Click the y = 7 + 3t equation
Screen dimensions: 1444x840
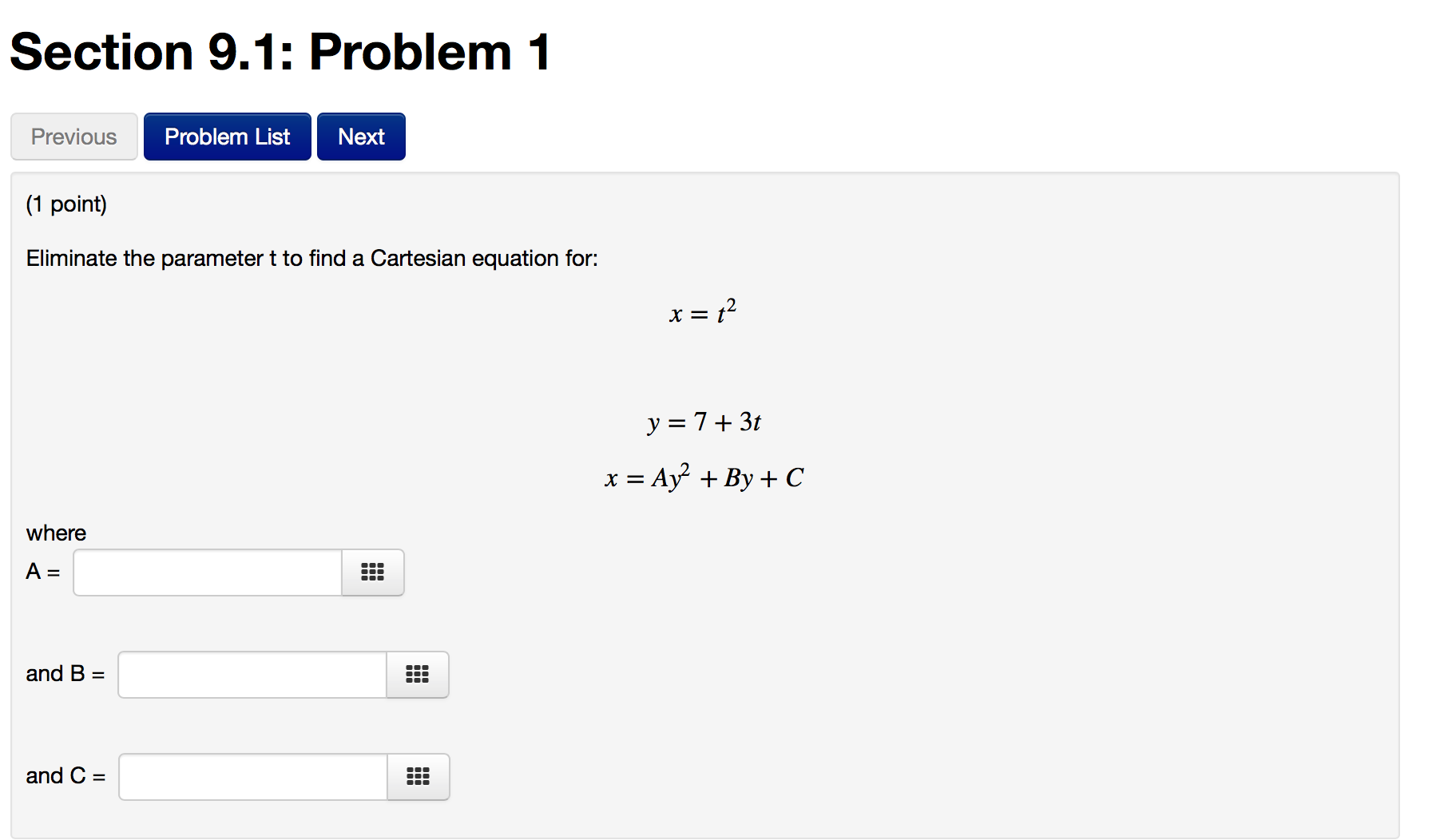click(704, 422)
